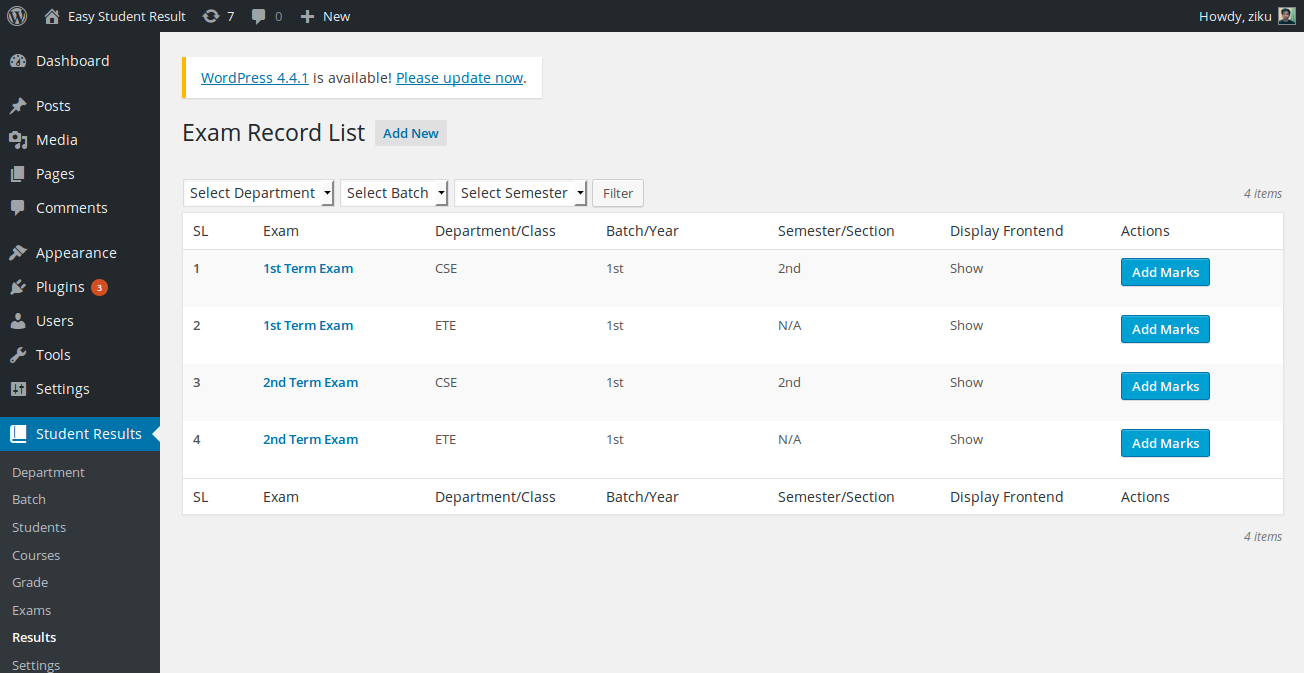Open Courses in Student Results menu
The width and height of the screenshot is (1304, 673).
[x=36, y=555]
